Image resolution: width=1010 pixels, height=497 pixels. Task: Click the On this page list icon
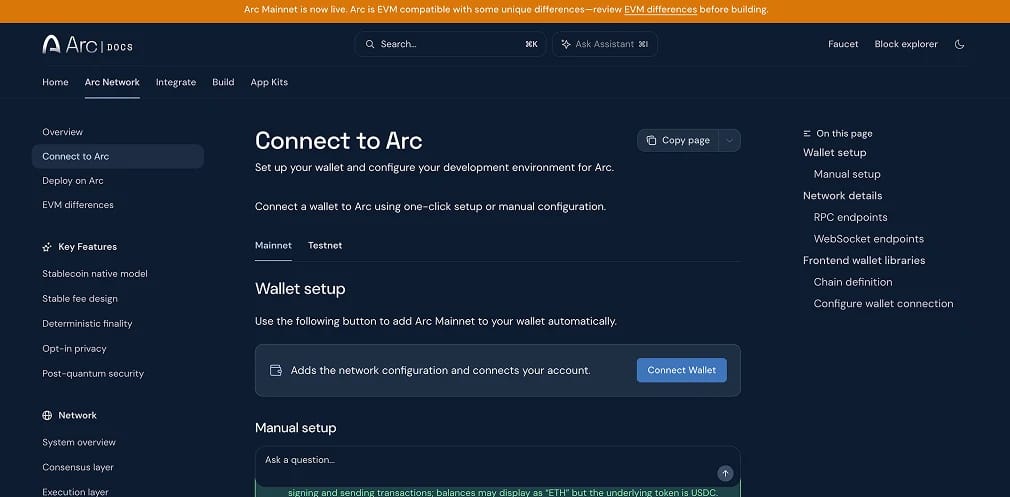pos(807,133)
